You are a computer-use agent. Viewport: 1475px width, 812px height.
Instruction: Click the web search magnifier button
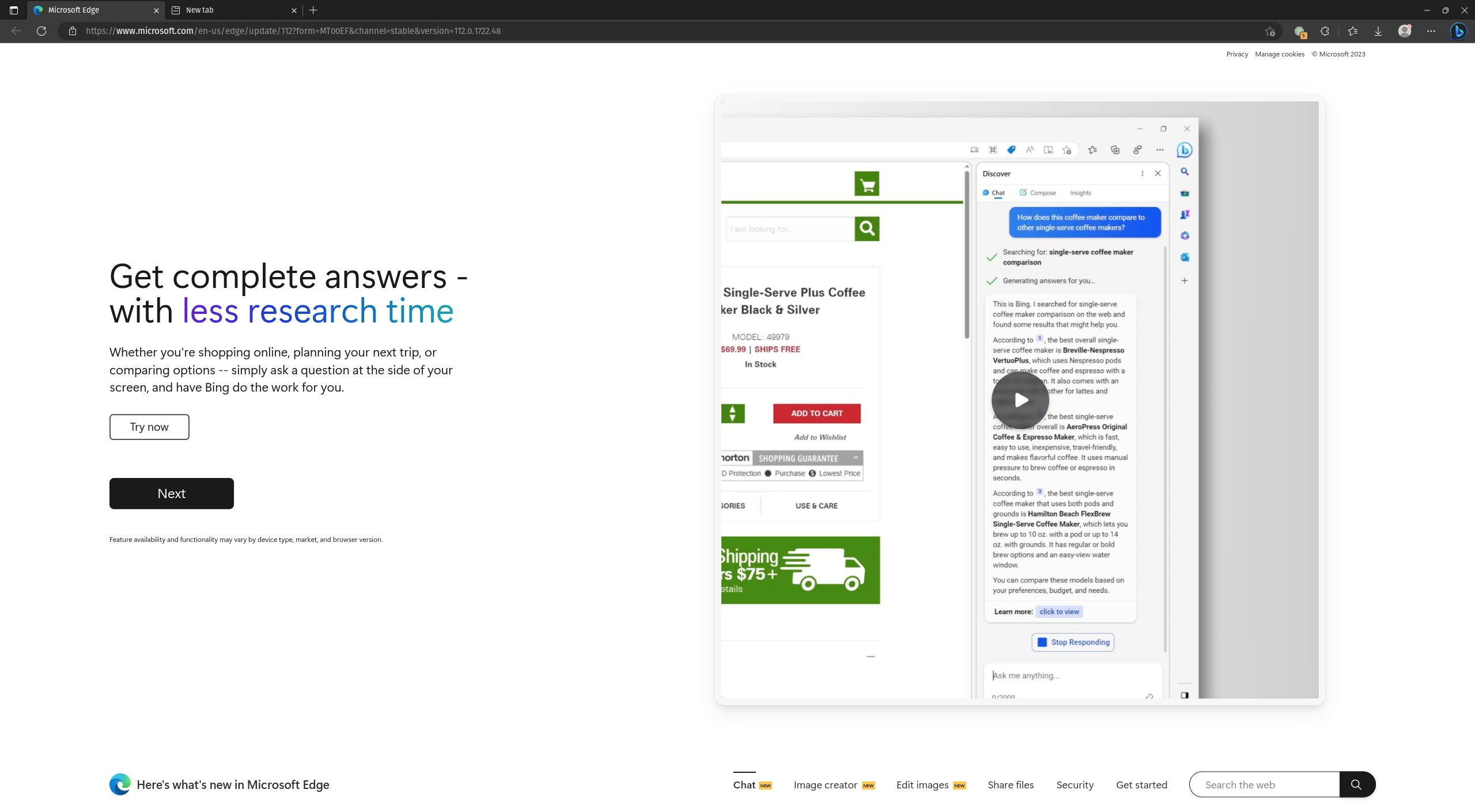pos(1356,784)
